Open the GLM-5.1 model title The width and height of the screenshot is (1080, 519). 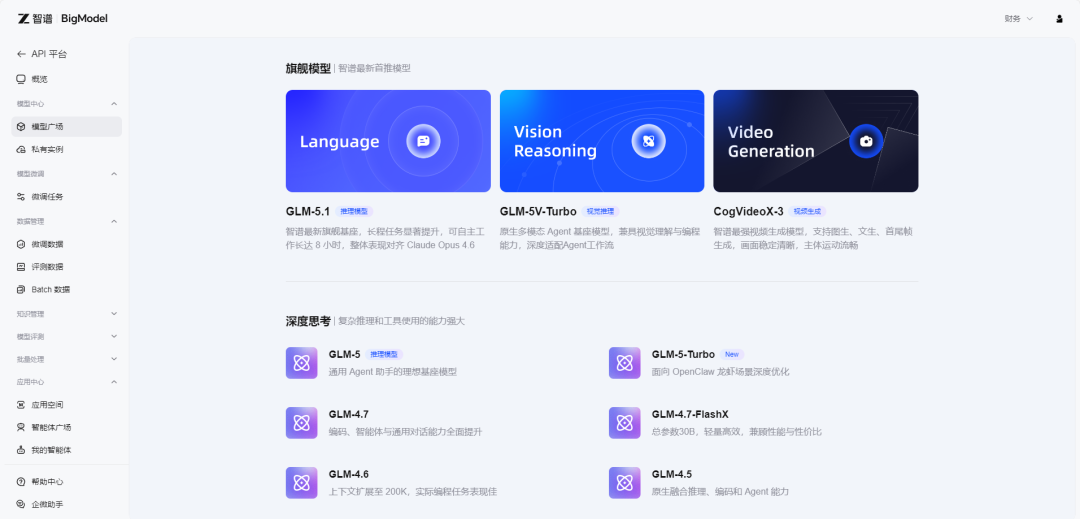pos(308,211)
